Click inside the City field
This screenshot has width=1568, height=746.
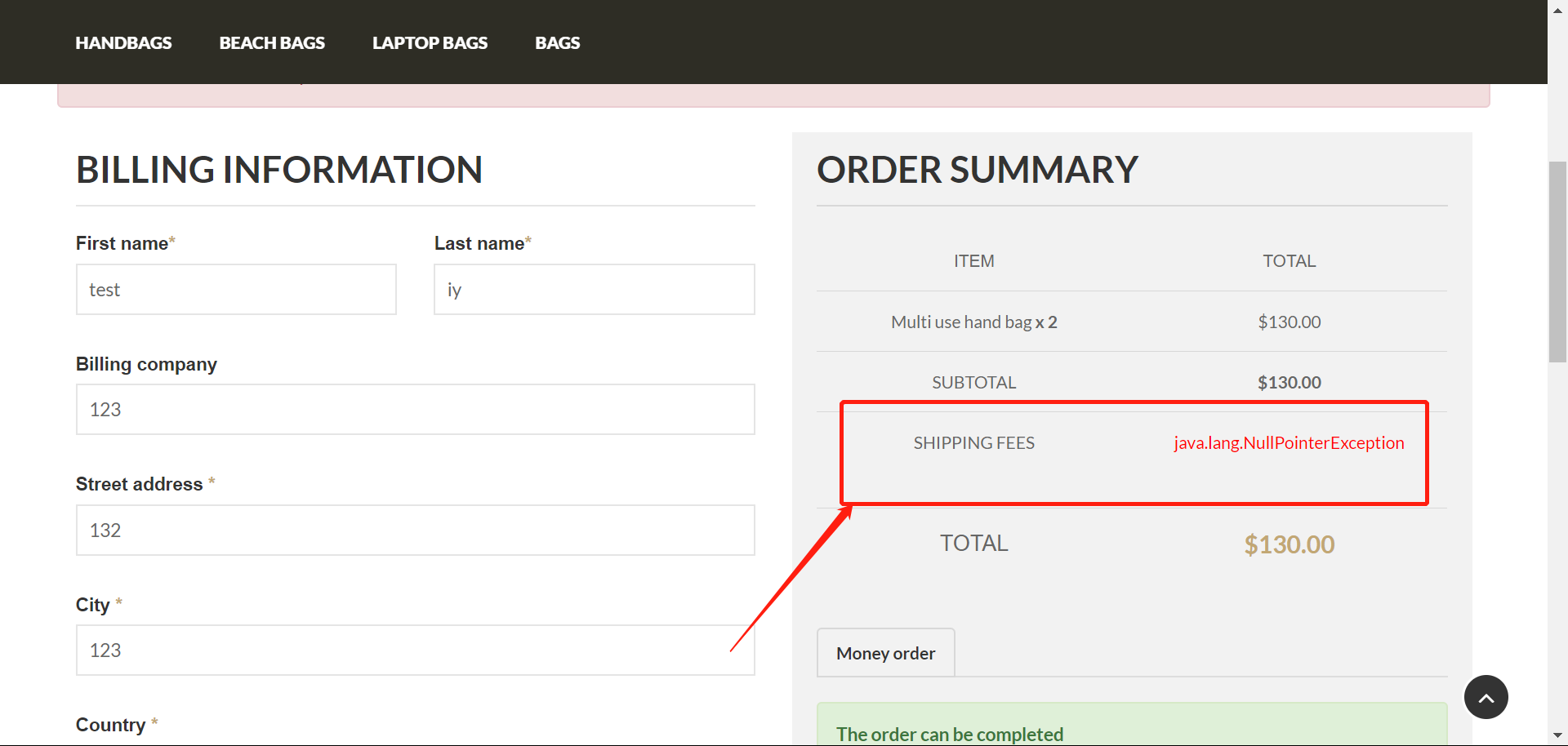(415, 650)
